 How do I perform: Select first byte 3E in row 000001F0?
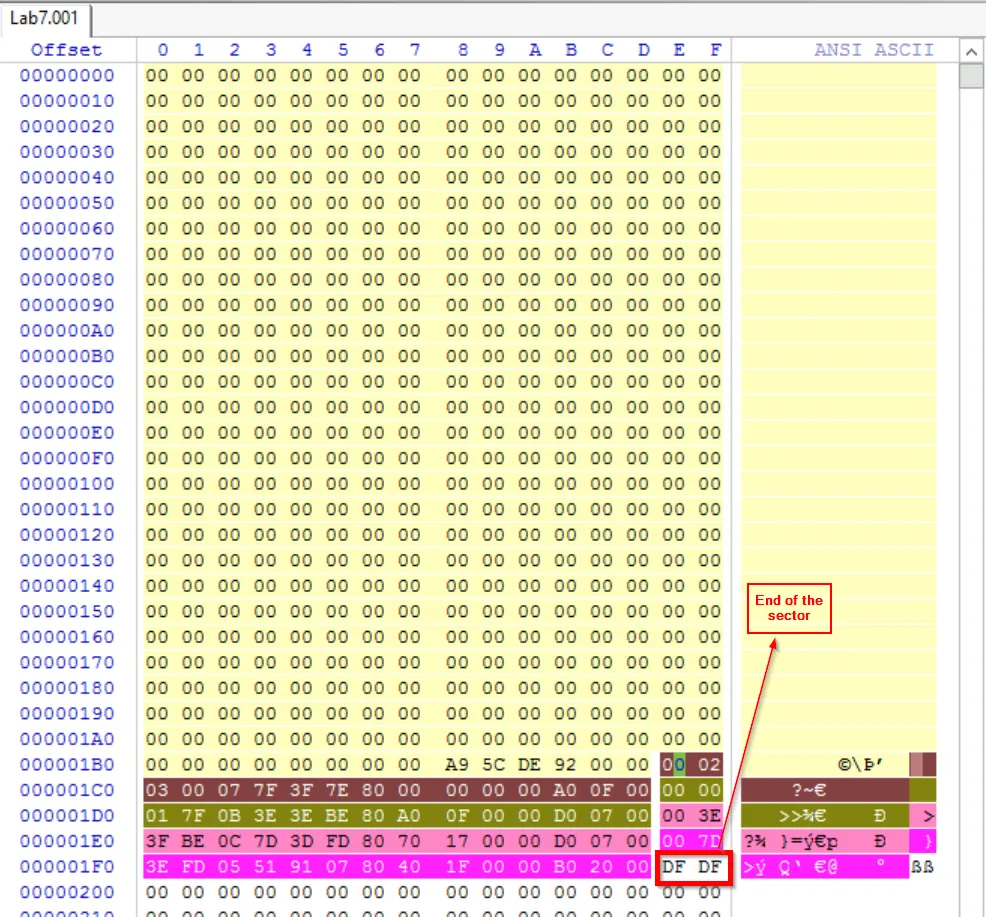(157, 867)
